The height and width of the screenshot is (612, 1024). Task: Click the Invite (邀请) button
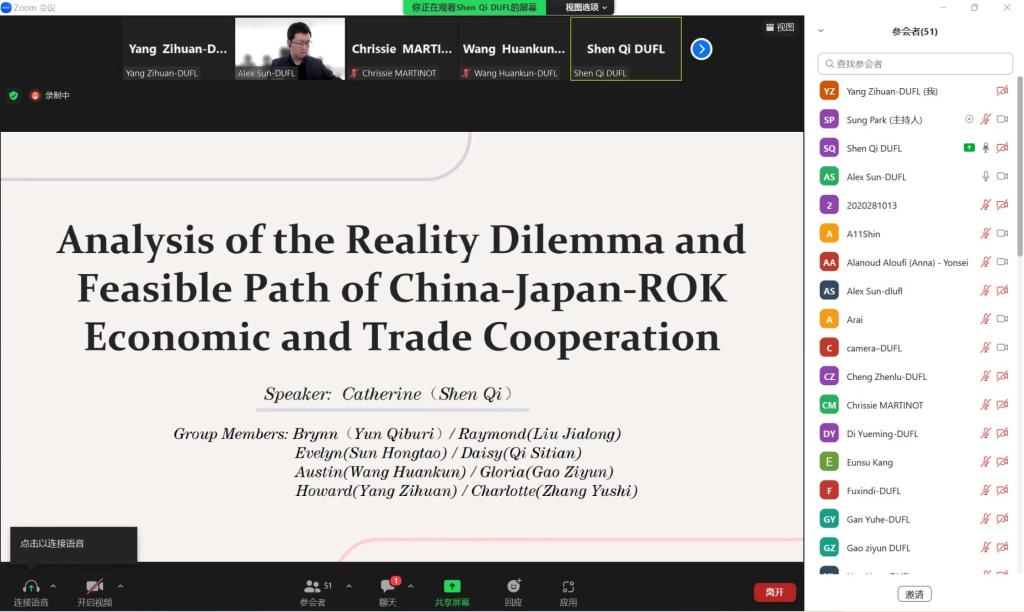[x=914, y=594]
